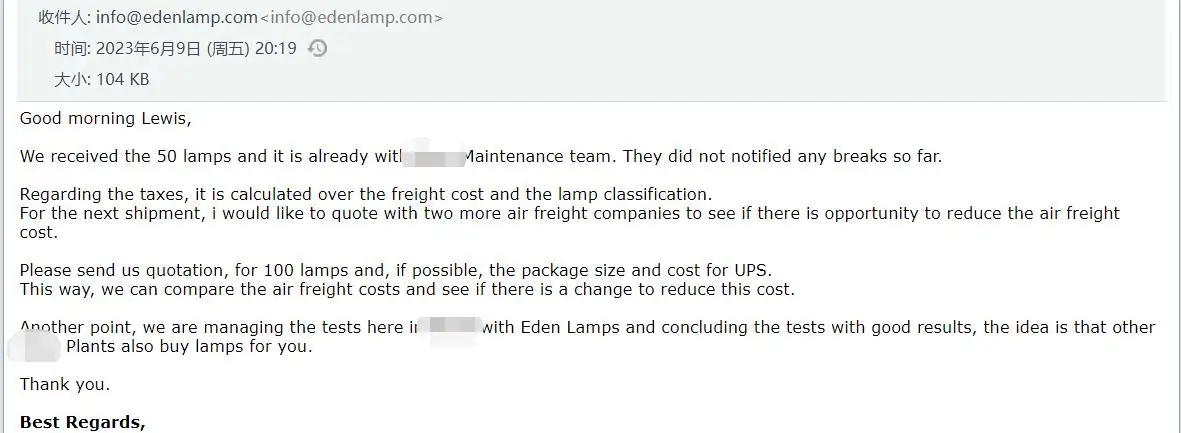
Task: Click the sentence starting "For the next shipment"
Action: click(569, 213)
